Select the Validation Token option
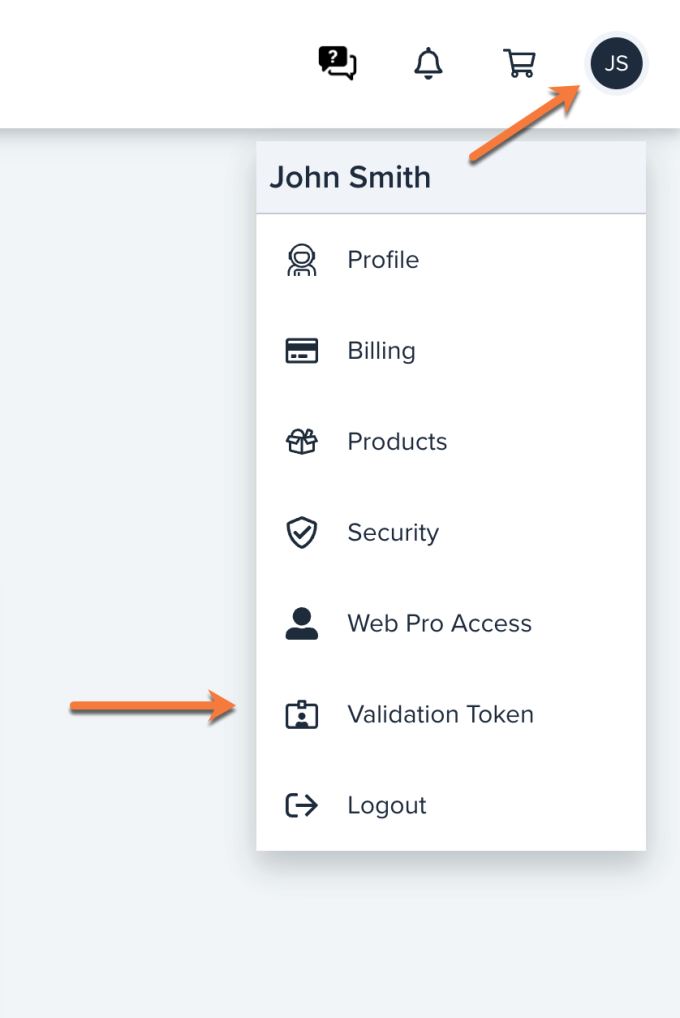The width and height of the screenshot is (680, 1018). coord(440,714)
